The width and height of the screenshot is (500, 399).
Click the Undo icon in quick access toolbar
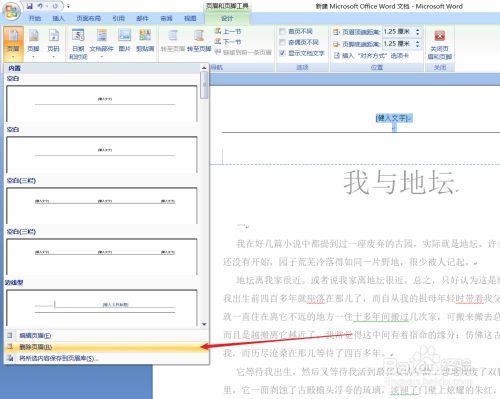pos(40,6)
